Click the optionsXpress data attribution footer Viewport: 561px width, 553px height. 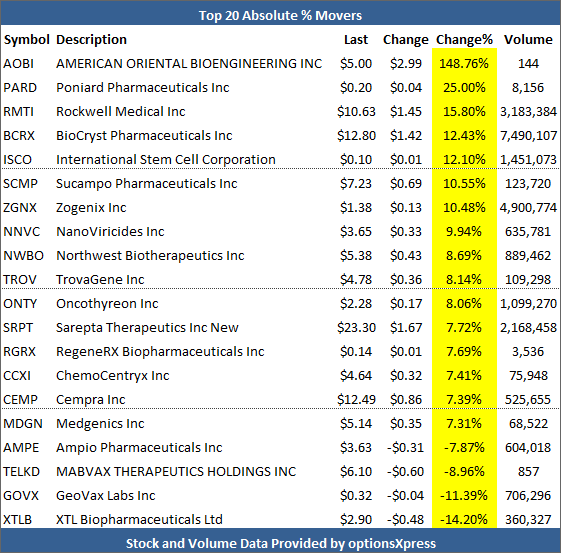pyautogui.click(x=281, y=543)
